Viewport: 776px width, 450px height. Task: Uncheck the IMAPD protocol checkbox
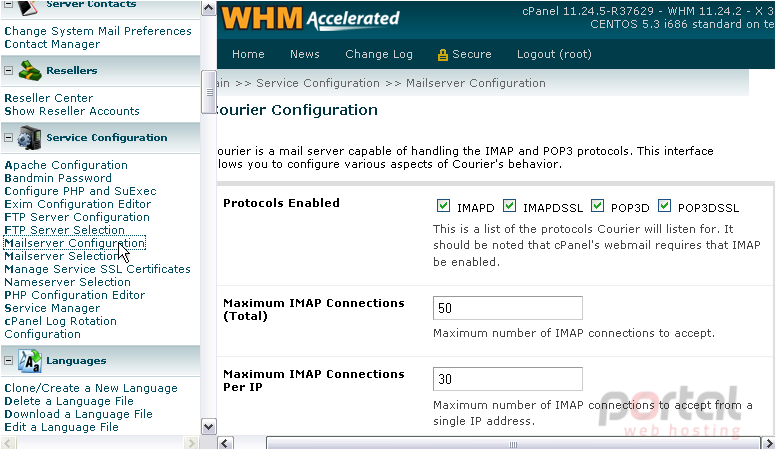pos(443,205)
